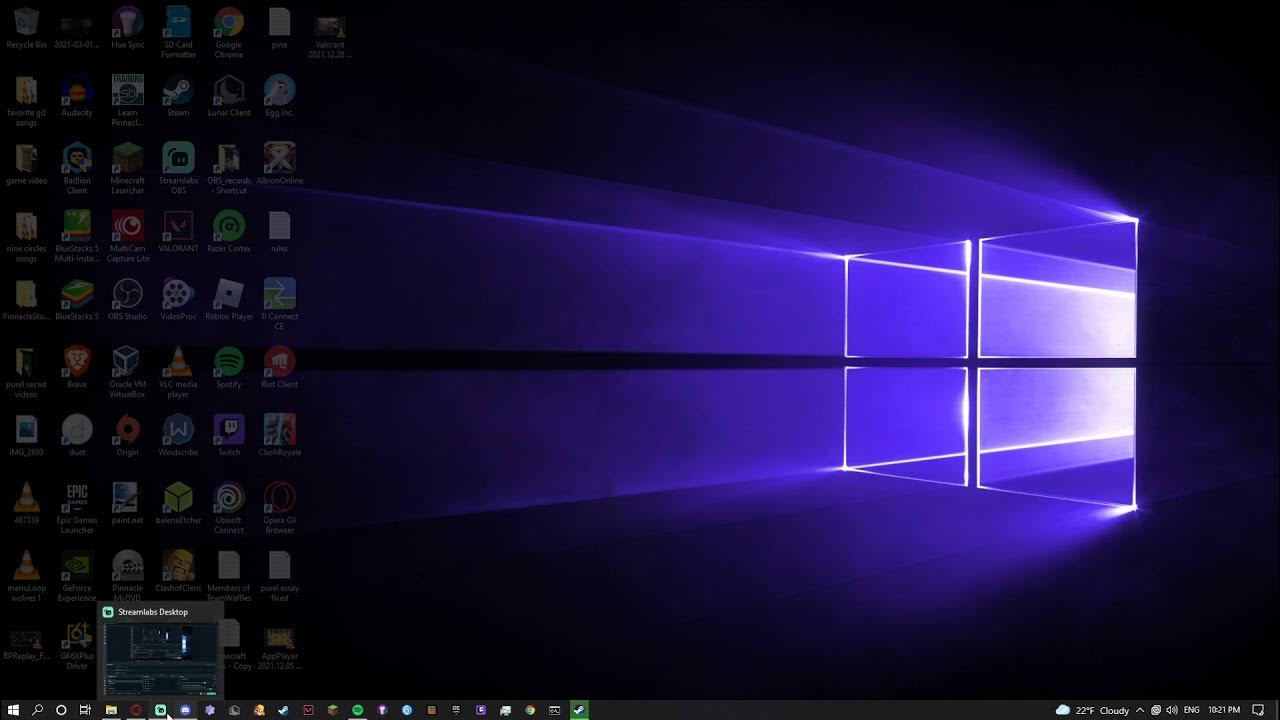Viewport: 1280px width, 720px height.
Task: Click the Cortana circle in taskbar
Action: (61, 710)
